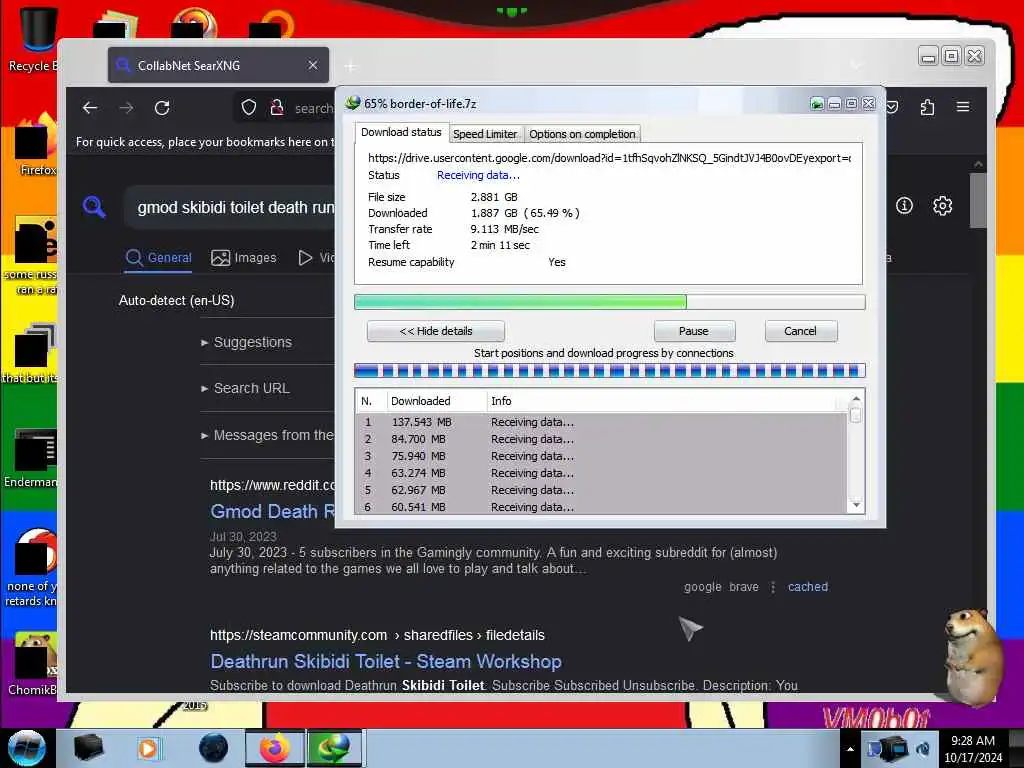Image resolution: width=1024 pixels, height=768 pixels.
Task: Switch to the Speed Limiter tab
Action: coord(485,134)
